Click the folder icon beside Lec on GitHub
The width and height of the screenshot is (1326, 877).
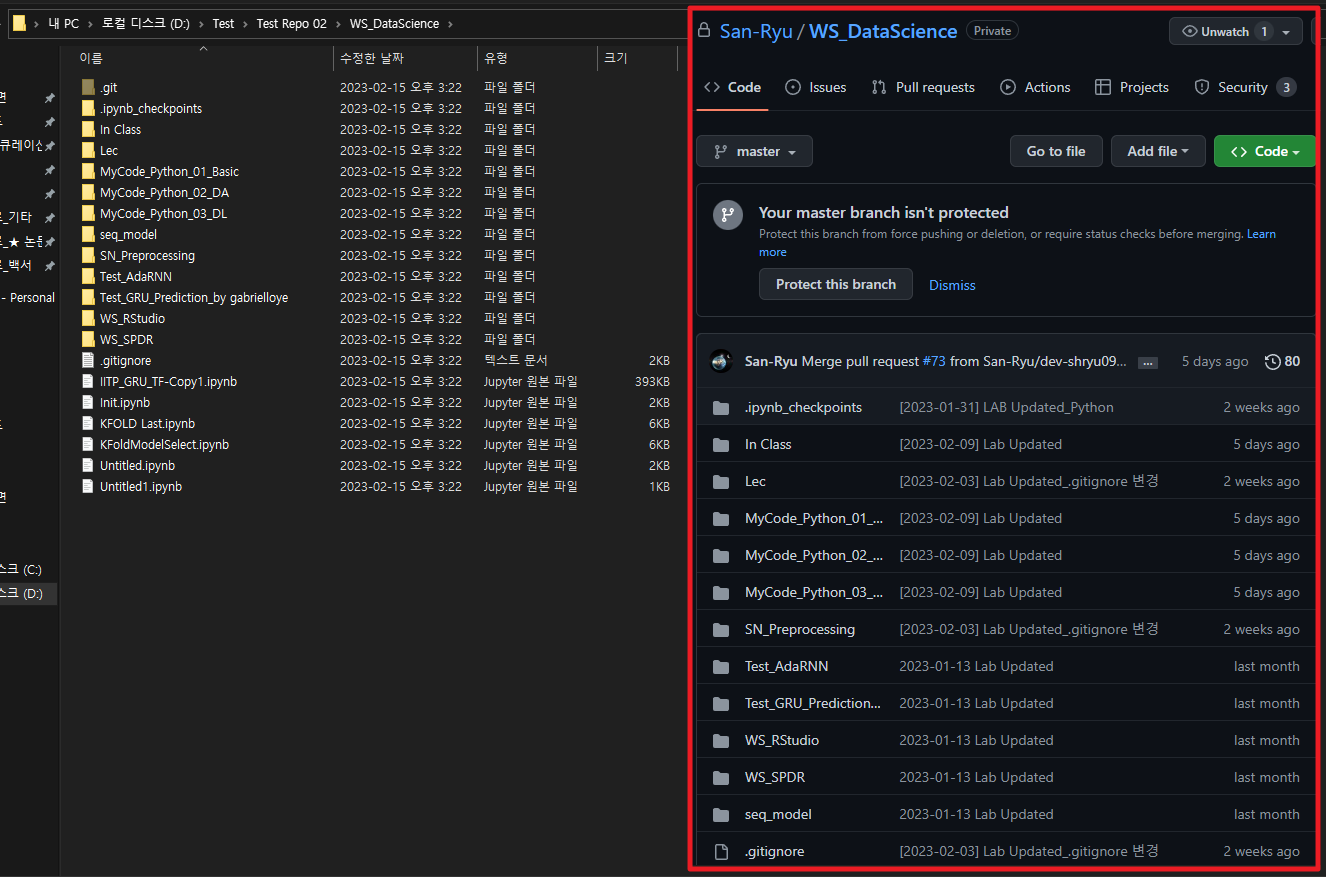pos(721,481)
